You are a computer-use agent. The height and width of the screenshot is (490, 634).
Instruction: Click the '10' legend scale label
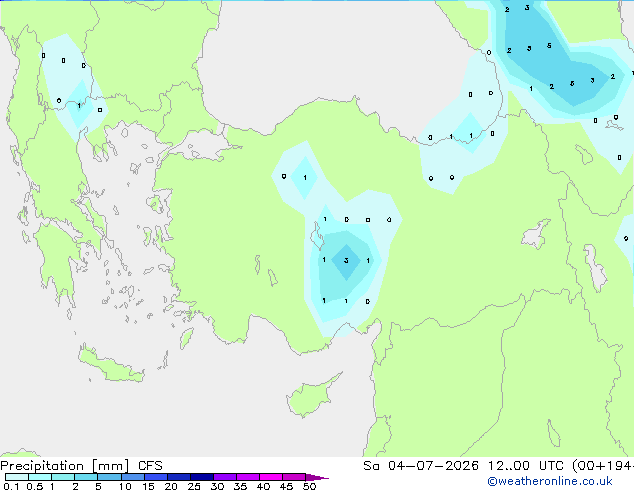pos(125,486)
